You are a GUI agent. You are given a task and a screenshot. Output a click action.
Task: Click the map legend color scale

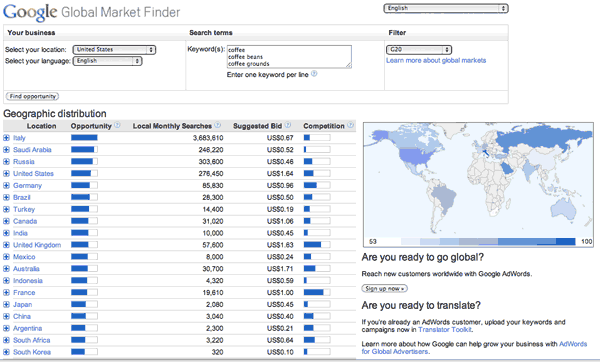coord(488,241)
